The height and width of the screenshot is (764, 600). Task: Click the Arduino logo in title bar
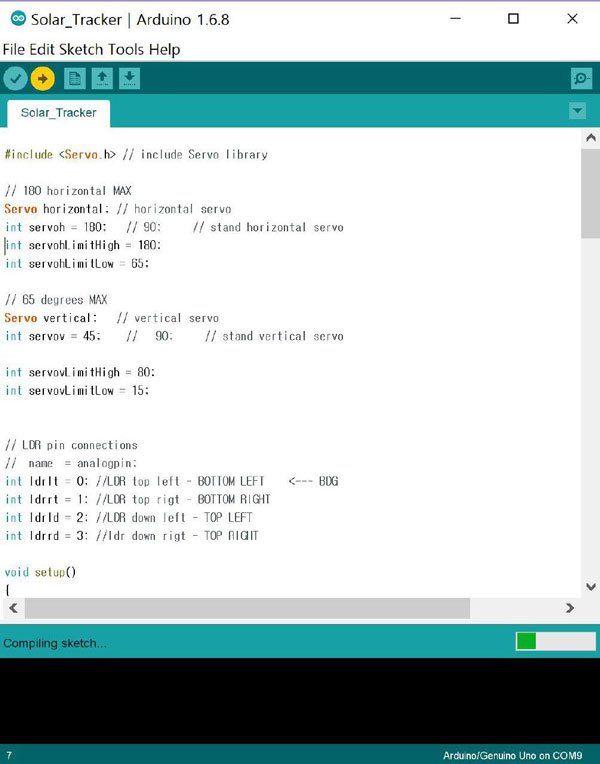tap(18, 19)
